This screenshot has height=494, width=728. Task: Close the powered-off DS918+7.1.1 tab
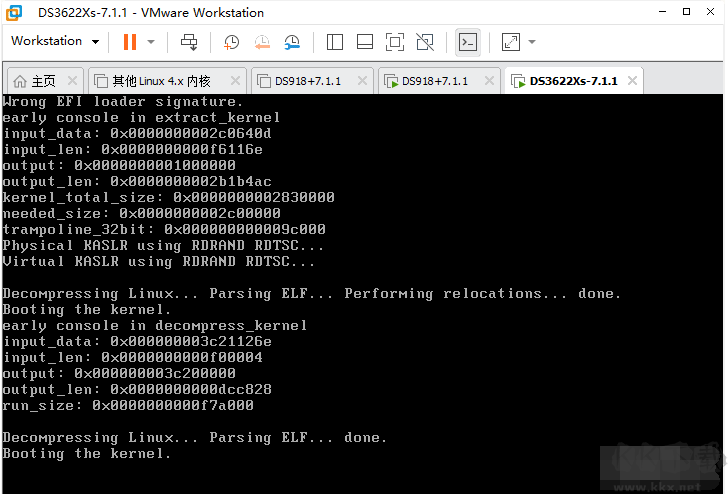tap(362, 81)
